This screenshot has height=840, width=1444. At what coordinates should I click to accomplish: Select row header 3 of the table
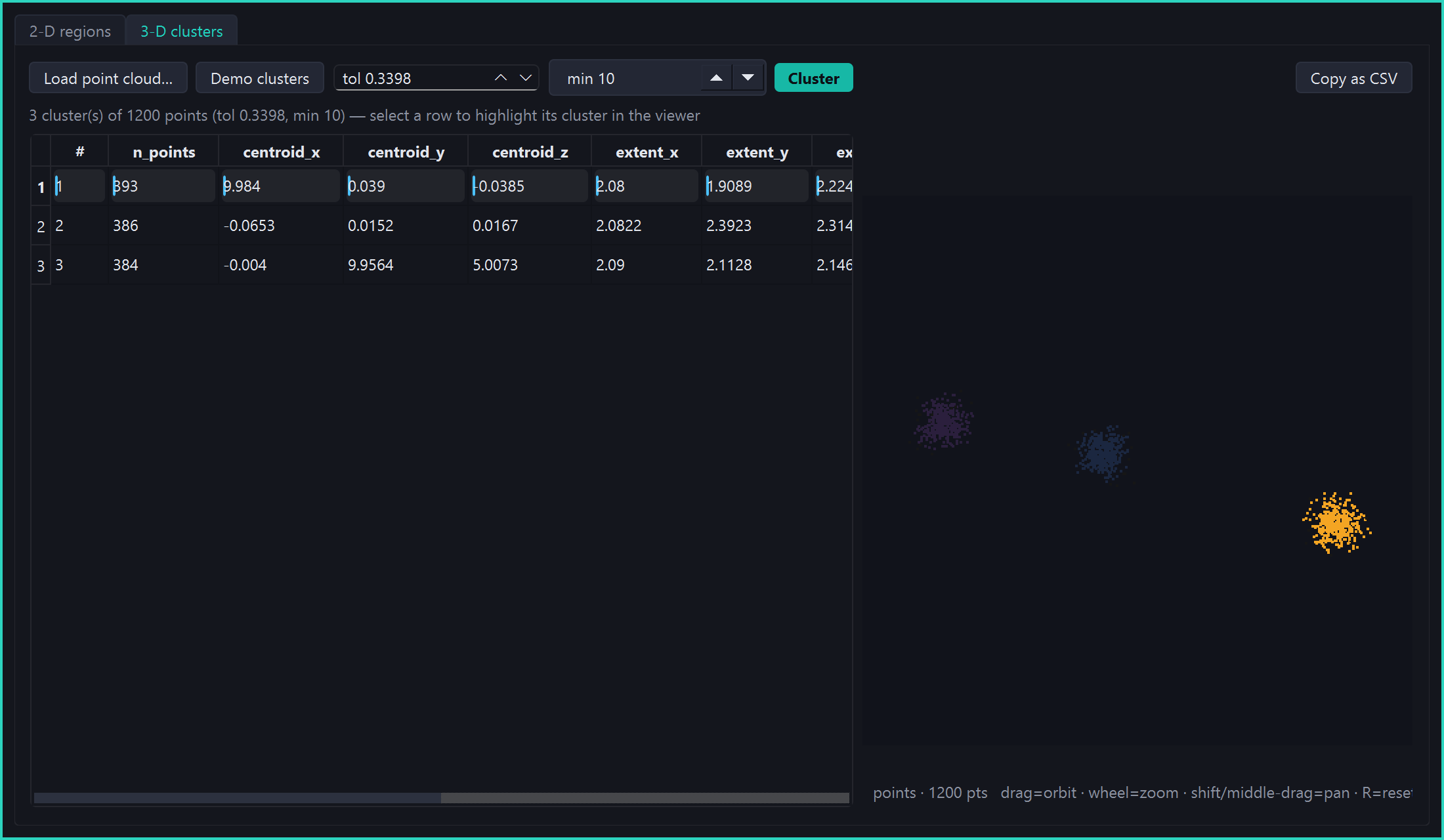pos(41,266)
